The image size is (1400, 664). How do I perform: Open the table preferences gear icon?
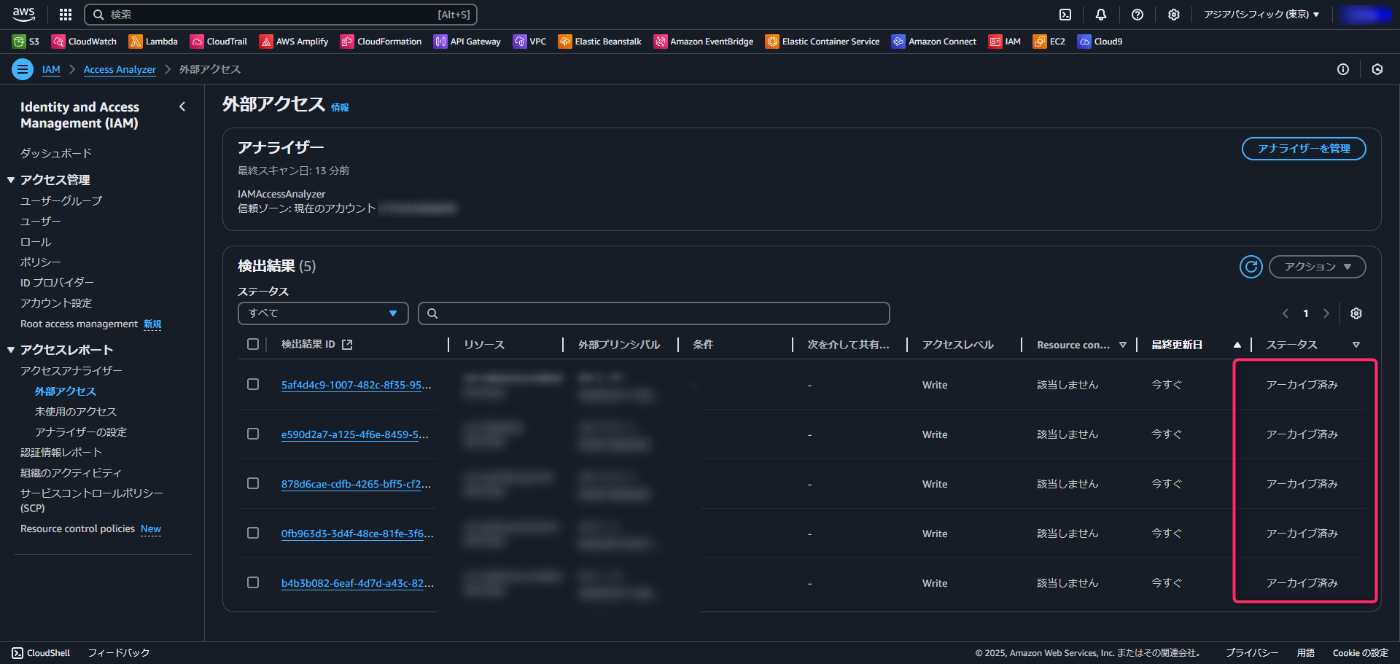point(1356,313)
